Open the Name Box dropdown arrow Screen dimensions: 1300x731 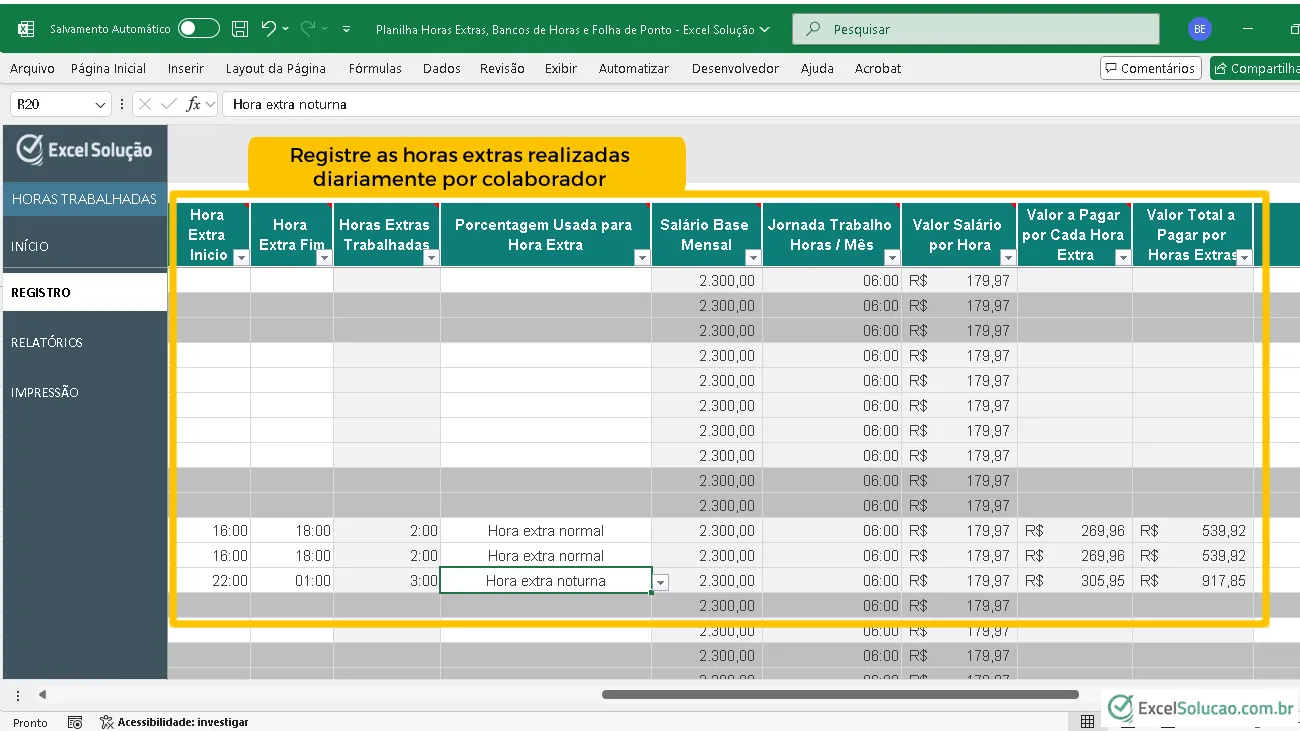100,104
